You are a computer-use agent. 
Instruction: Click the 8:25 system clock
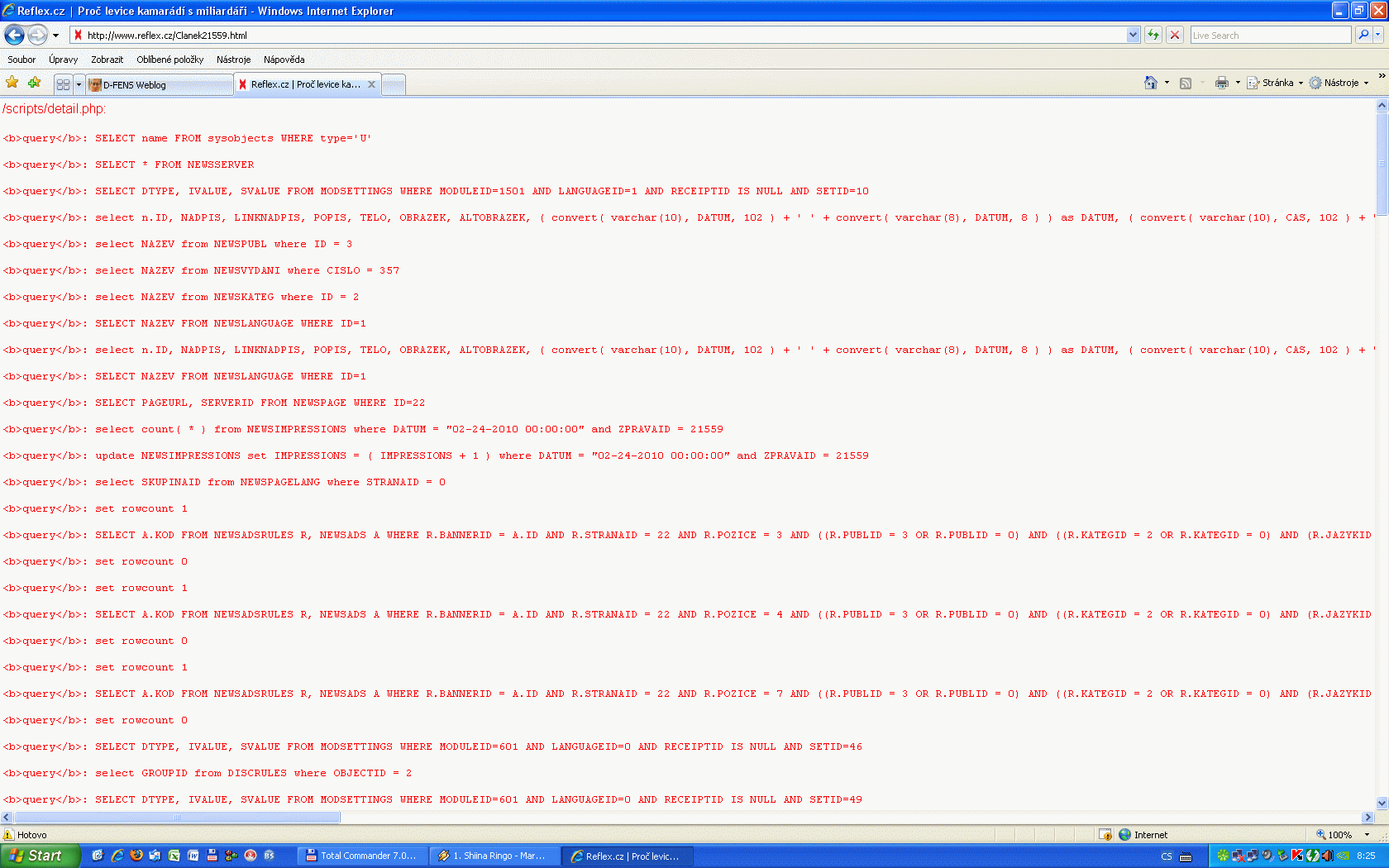(x=1366, y=856)
